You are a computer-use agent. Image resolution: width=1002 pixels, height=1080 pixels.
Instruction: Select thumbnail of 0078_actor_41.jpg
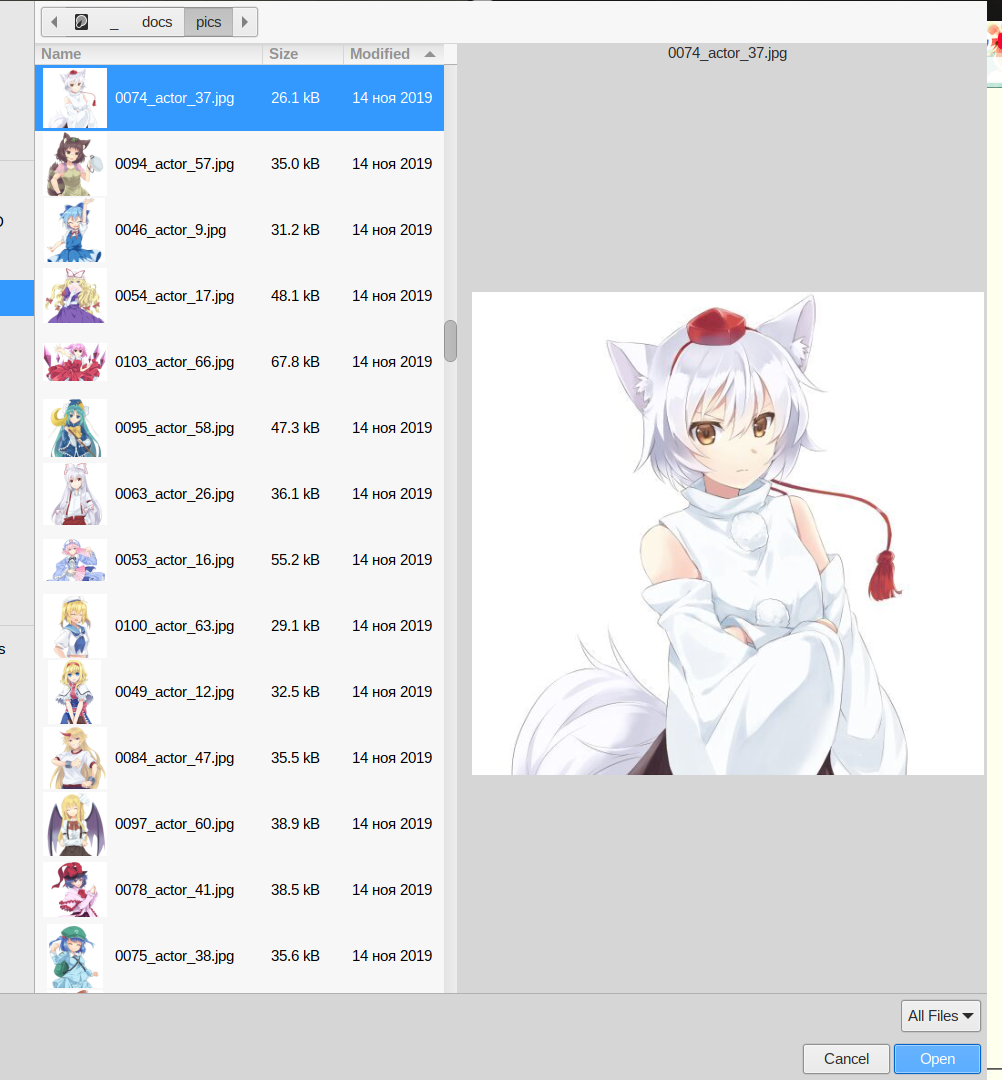75,890
